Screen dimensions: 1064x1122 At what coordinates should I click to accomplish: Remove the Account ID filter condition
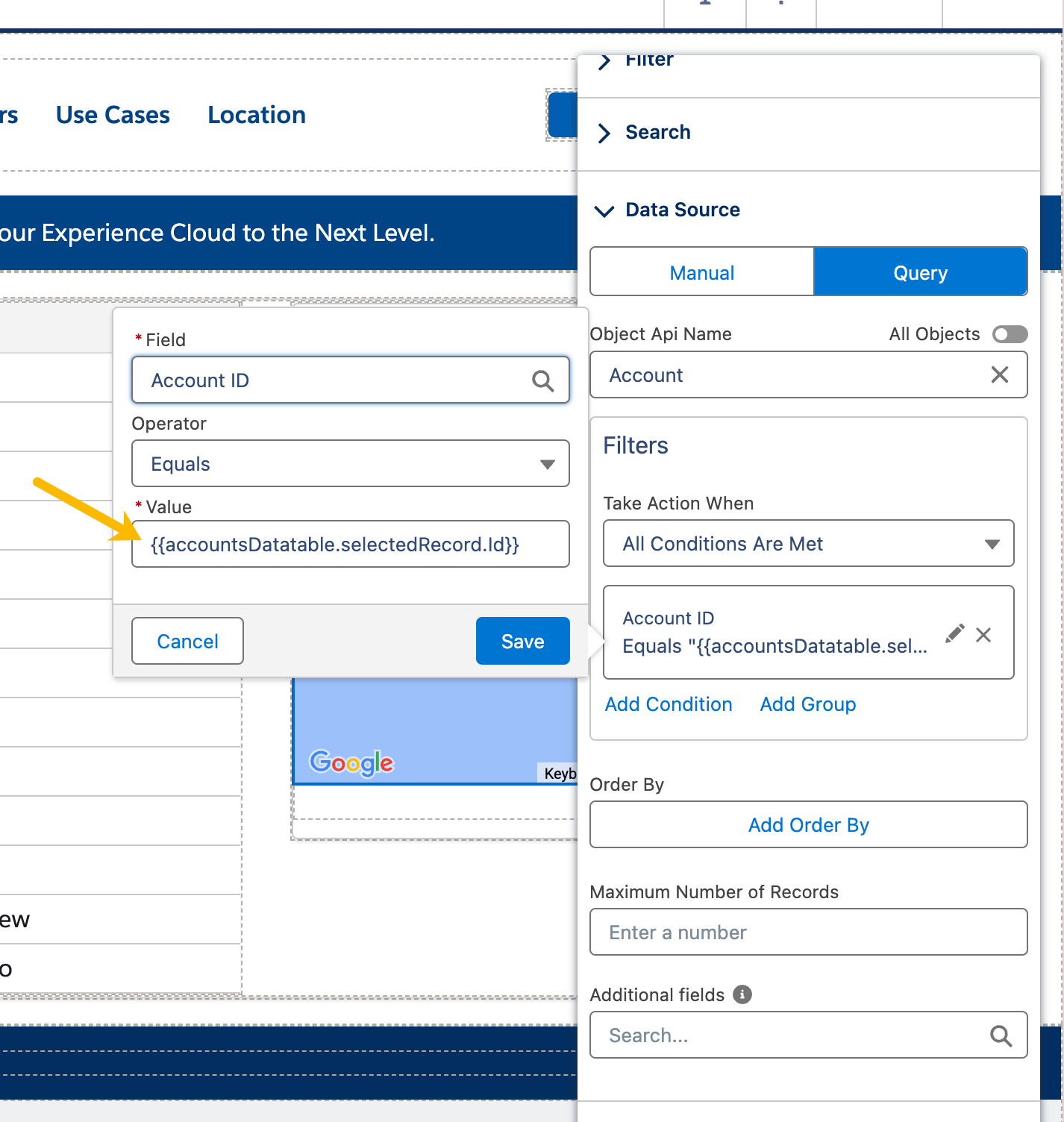point(983,635)
